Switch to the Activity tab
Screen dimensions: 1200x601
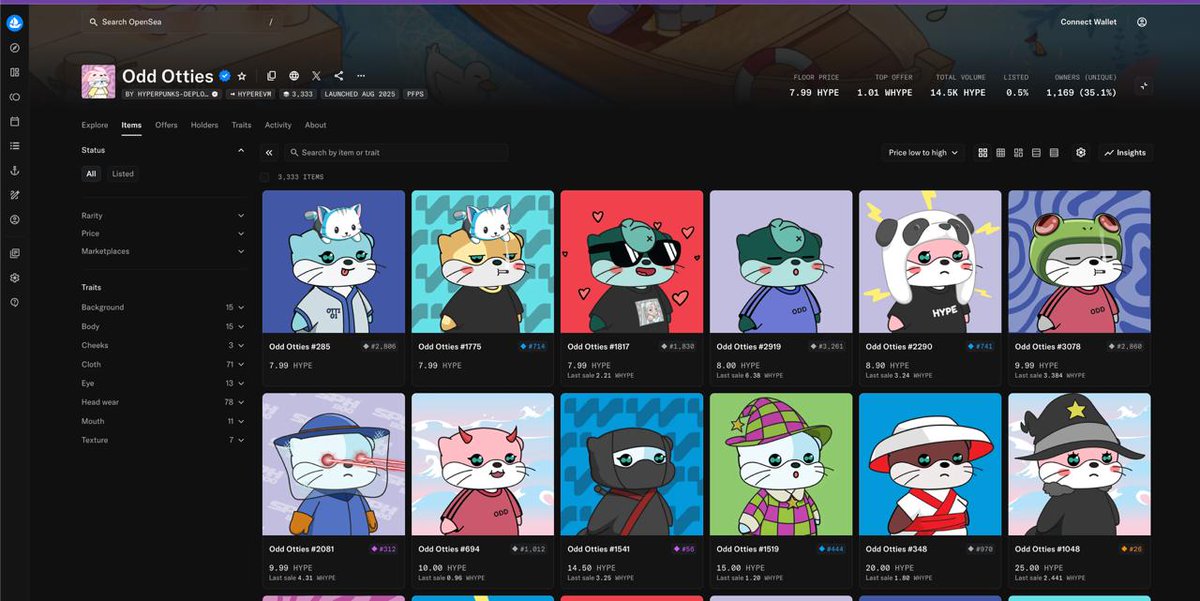point(278,126)
